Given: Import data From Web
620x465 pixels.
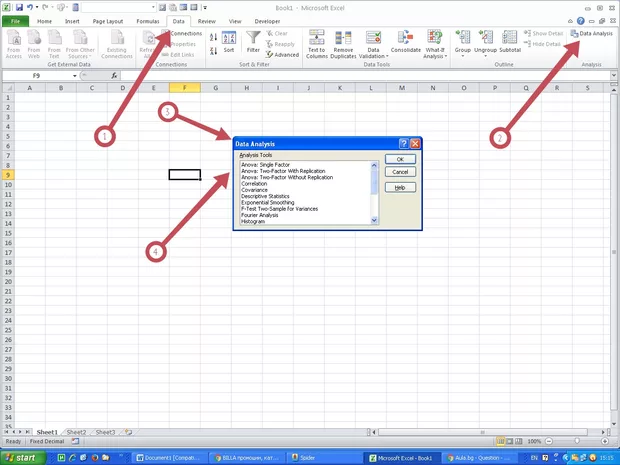Looking at the screenshot, I should 34,45.
